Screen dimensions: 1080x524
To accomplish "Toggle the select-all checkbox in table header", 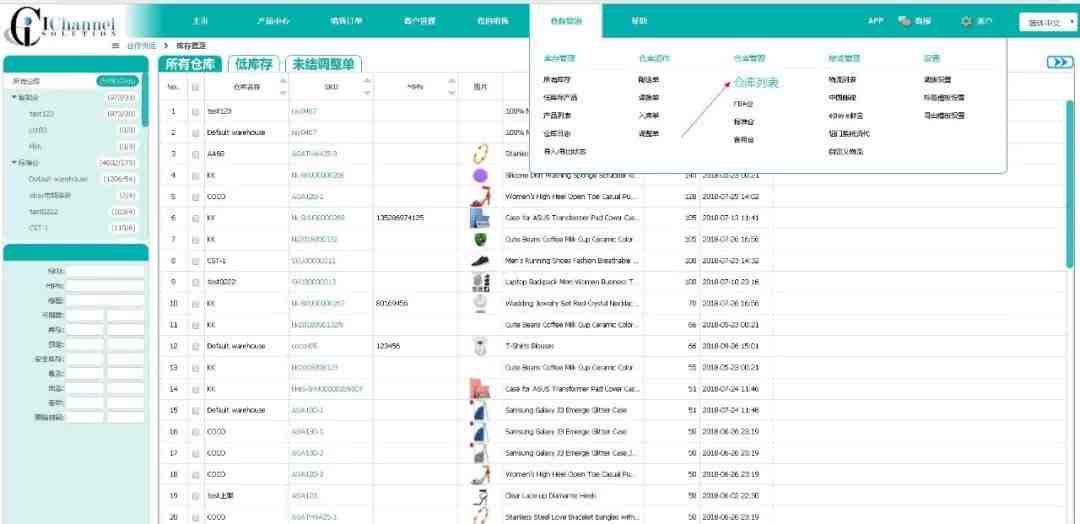I will (196, 87).
